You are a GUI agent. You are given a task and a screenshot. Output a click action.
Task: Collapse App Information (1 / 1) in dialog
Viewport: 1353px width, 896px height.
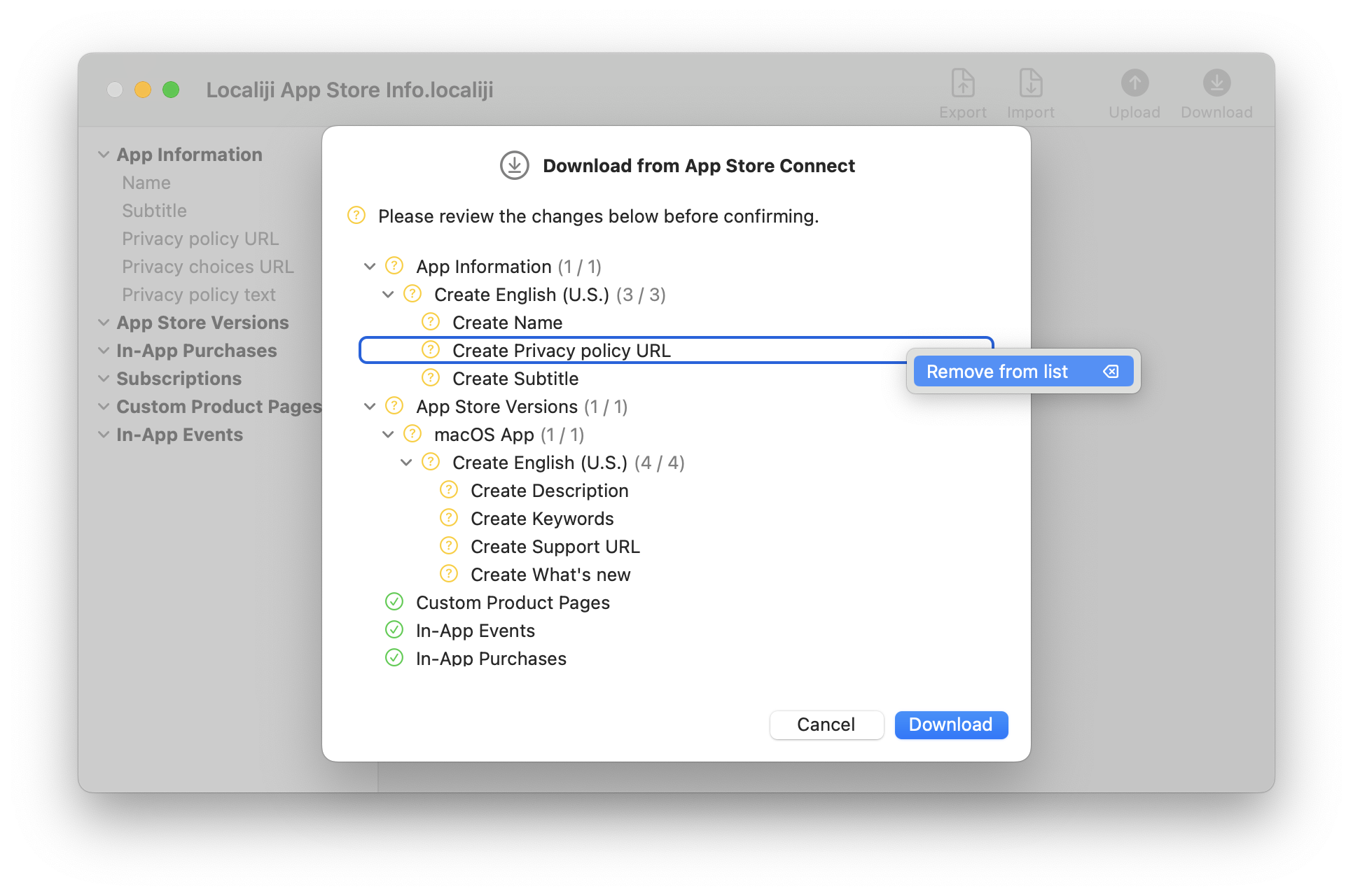tap(370, 267)
